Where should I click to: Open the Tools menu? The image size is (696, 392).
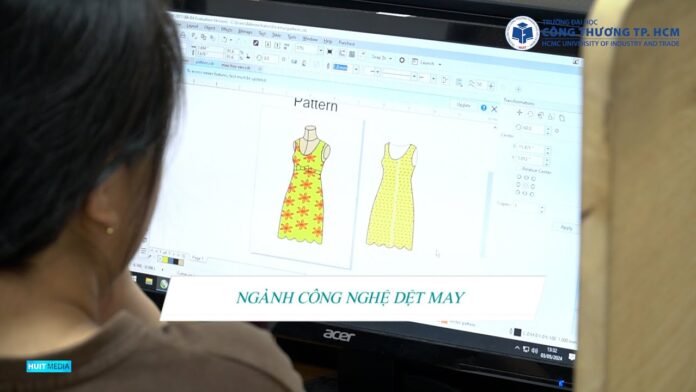(292, 37)
